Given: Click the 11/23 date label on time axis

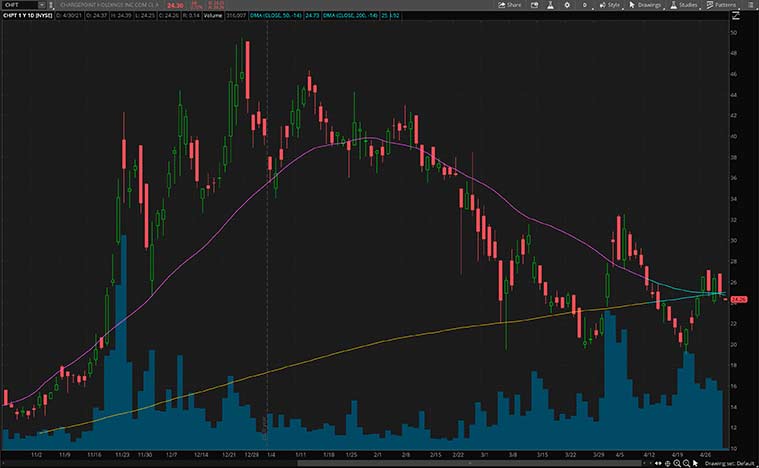Looking at the screenshot, I should pos(122,455).
